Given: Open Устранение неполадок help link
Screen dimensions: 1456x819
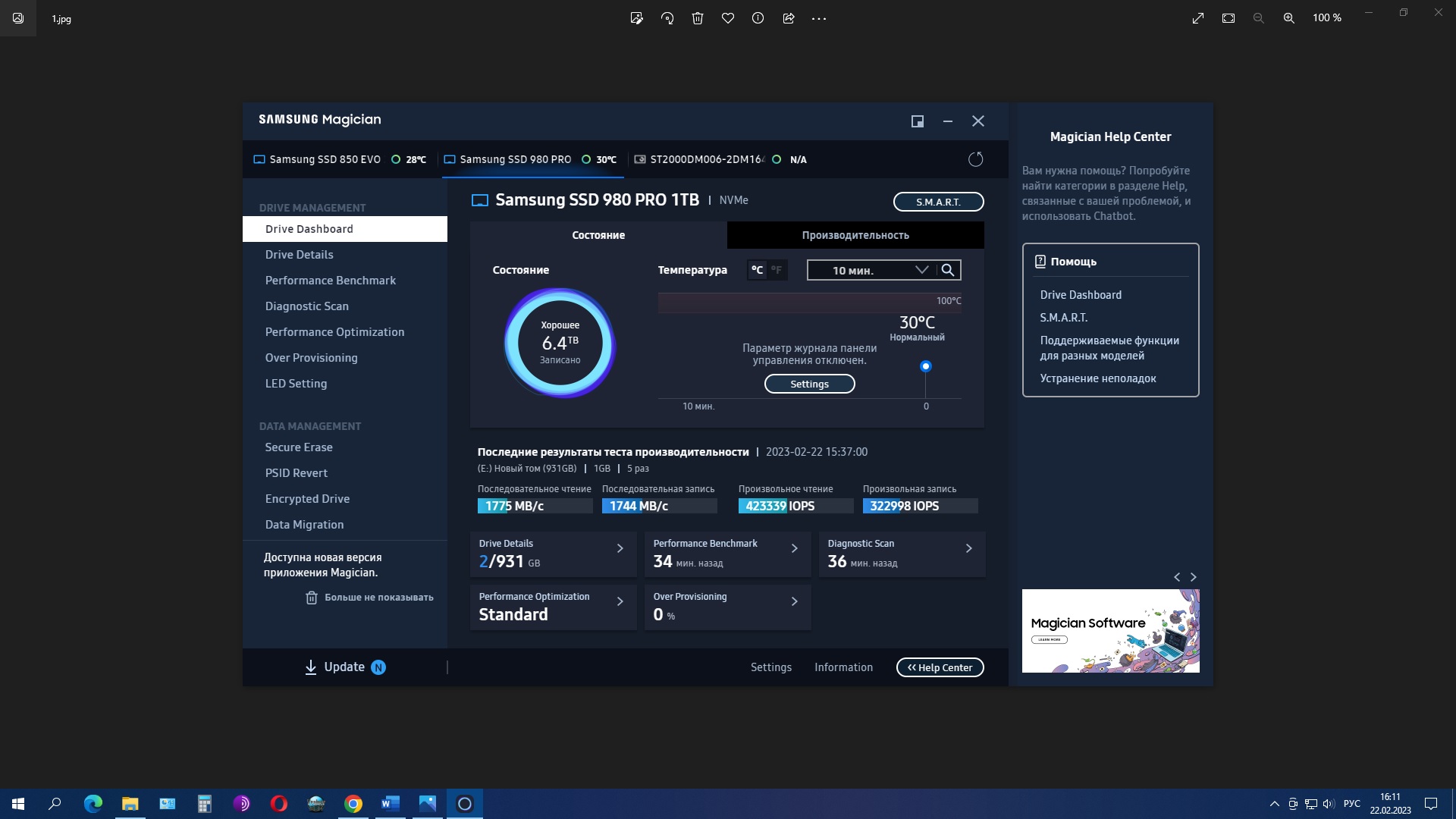Looking at the screenshot, I should 1097,378.
